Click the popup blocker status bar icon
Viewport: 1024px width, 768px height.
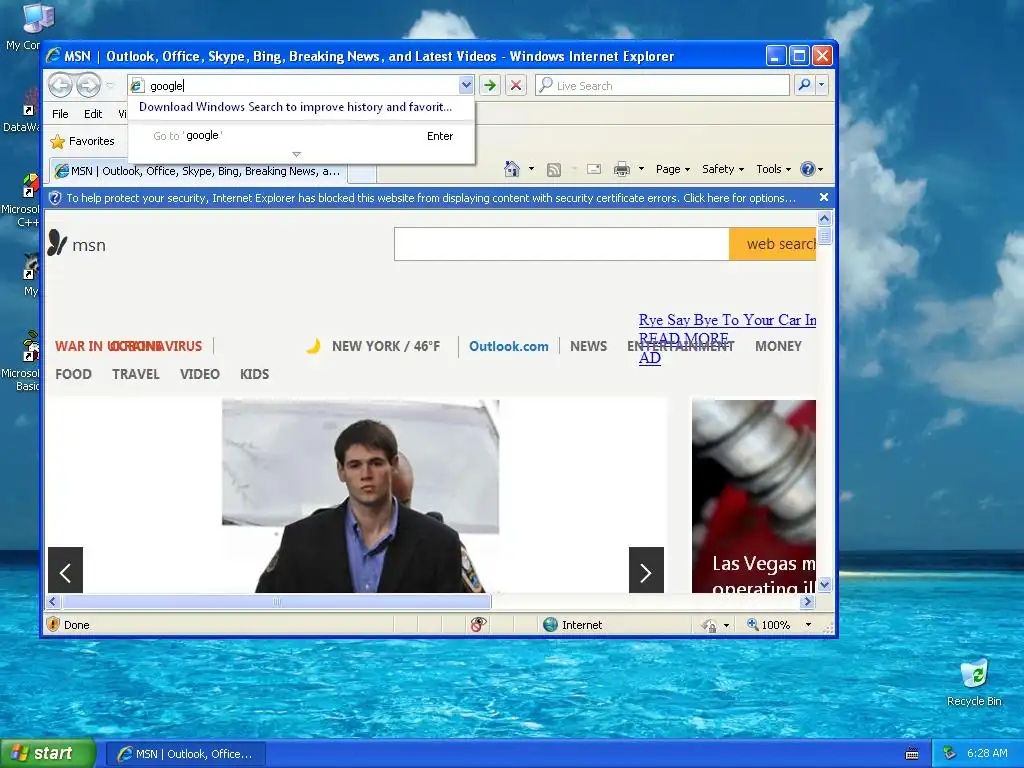pyautogui.click(x=479, y=625)
